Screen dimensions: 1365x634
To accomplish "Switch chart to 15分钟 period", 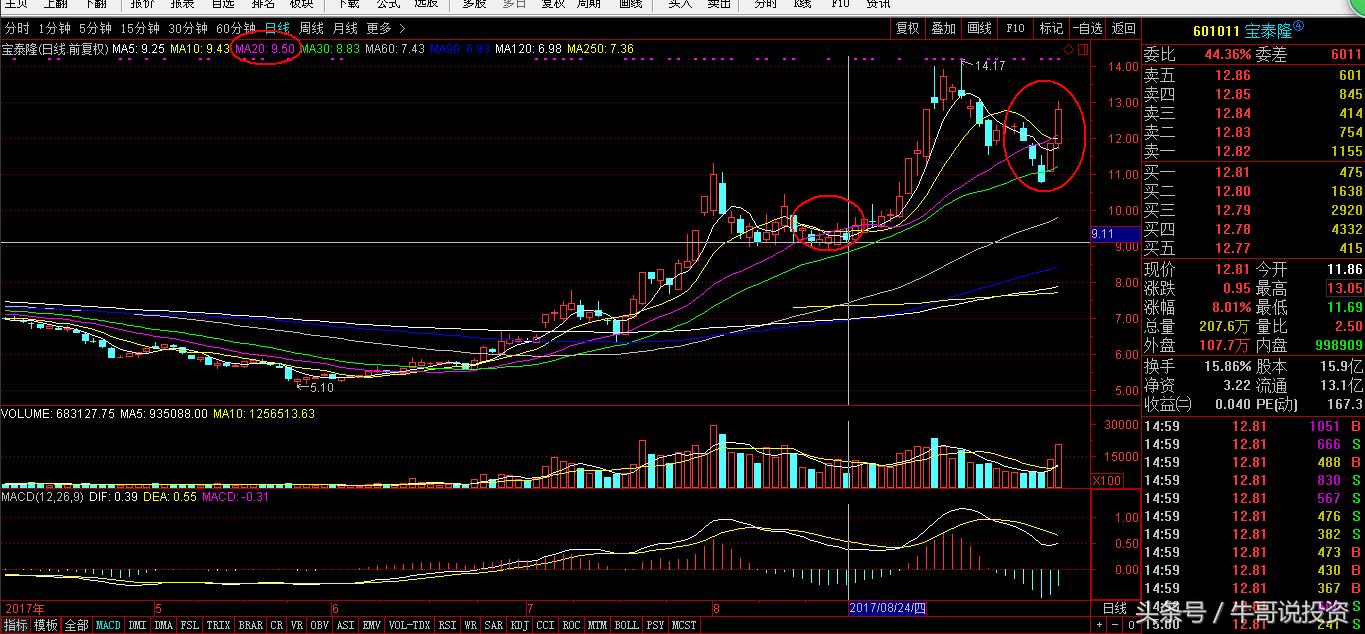I will (139, 28).
